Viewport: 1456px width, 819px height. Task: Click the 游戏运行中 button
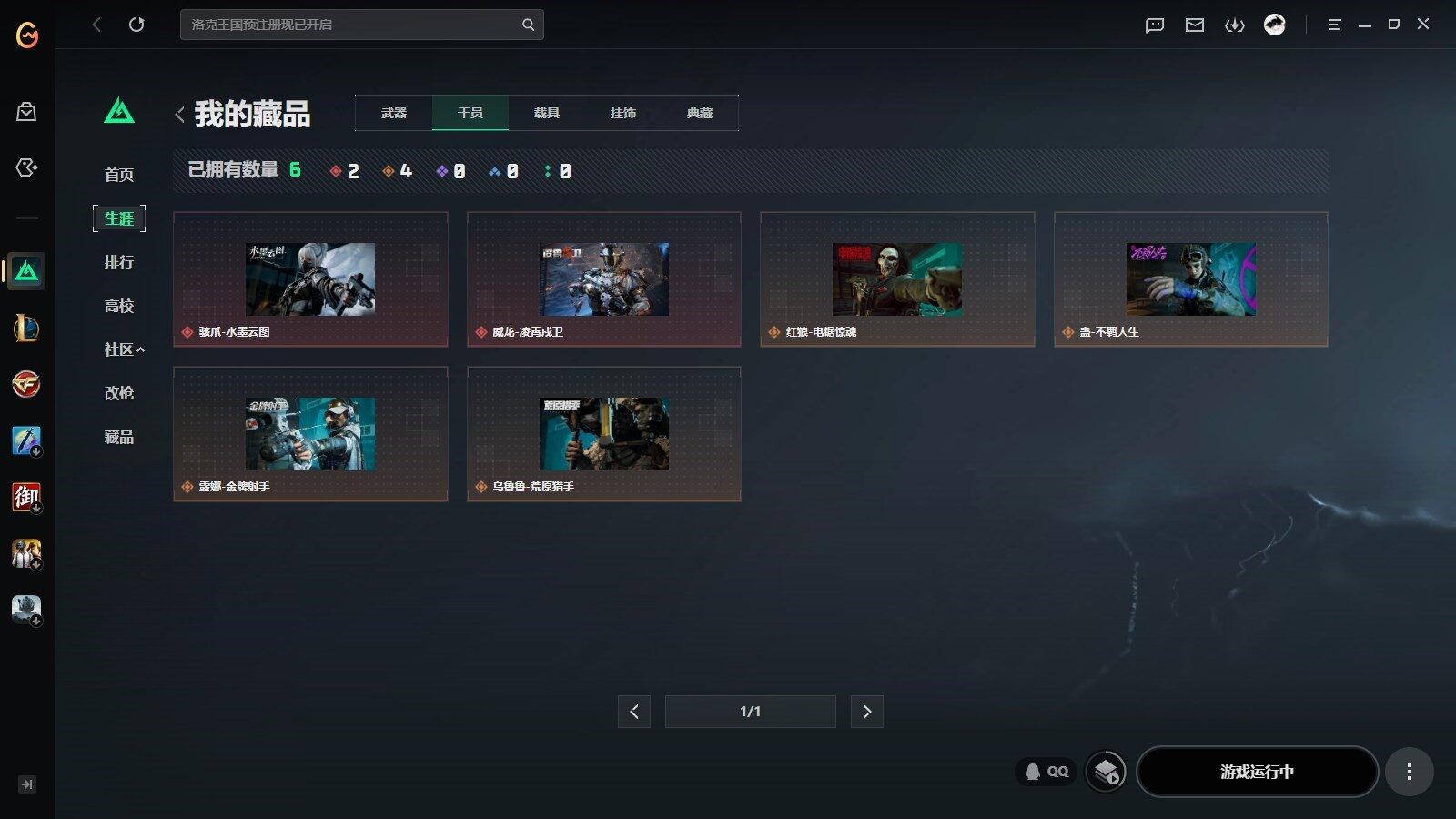coord(1258,772)
